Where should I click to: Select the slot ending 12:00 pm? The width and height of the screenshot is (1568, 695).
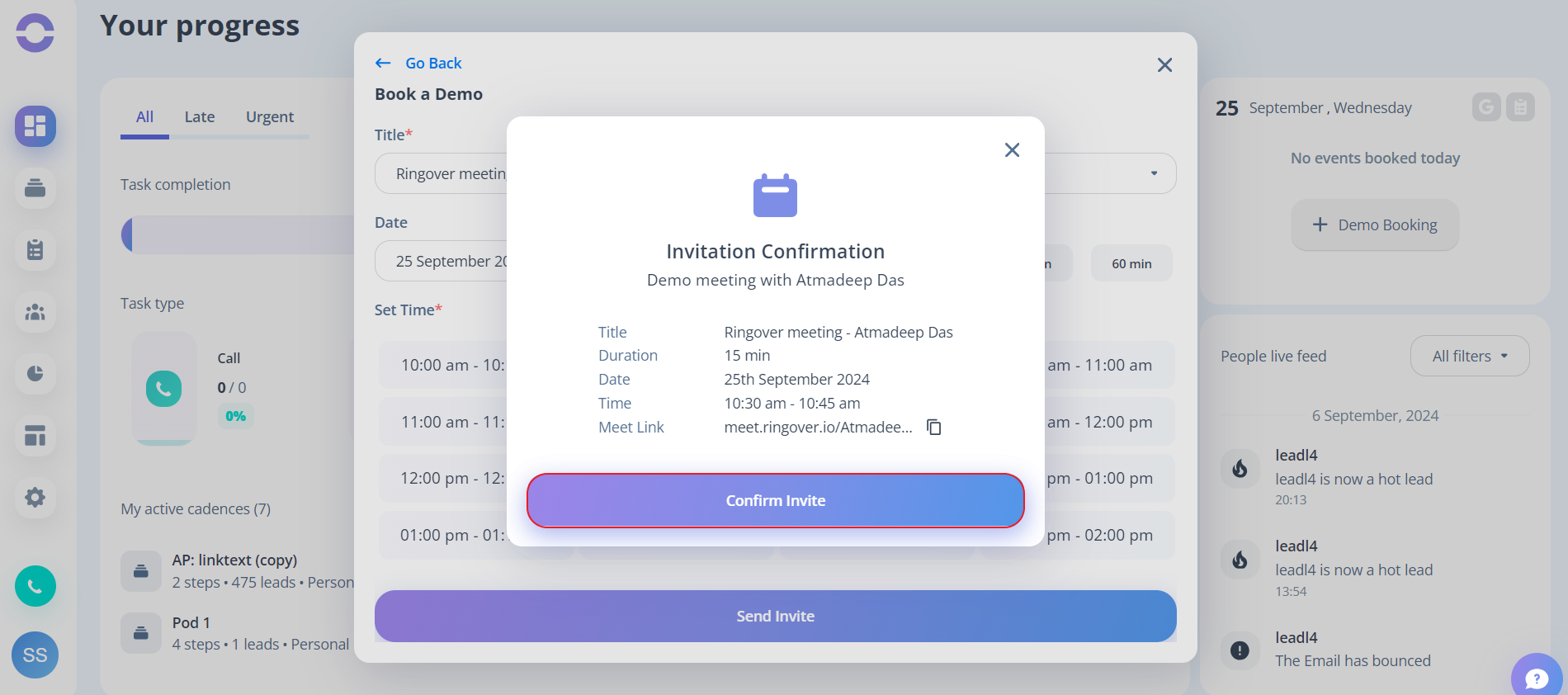(x=1109, y=422)
